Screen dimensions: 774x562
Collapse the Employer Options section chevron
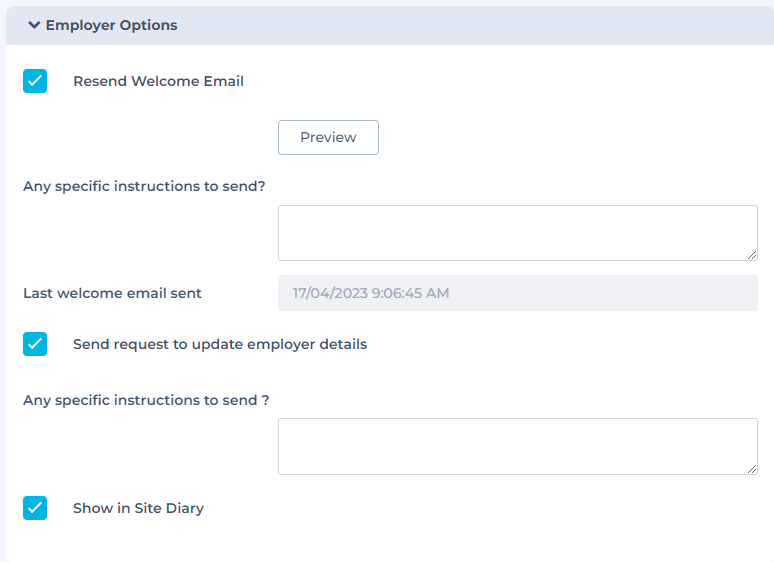pos(34,26)
